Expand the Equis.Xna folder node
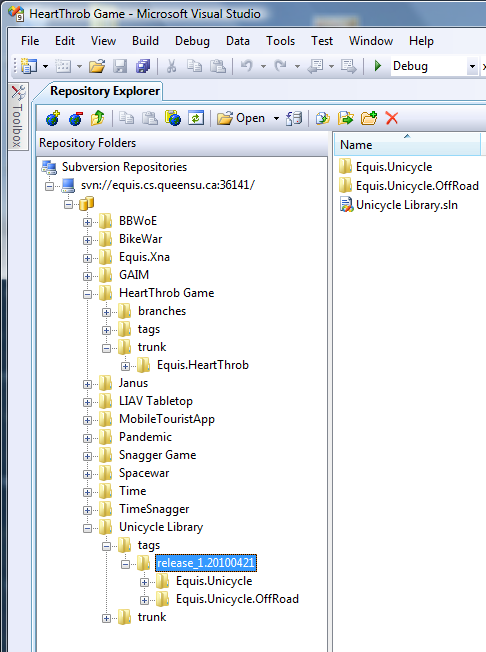 tap(87, 258)
